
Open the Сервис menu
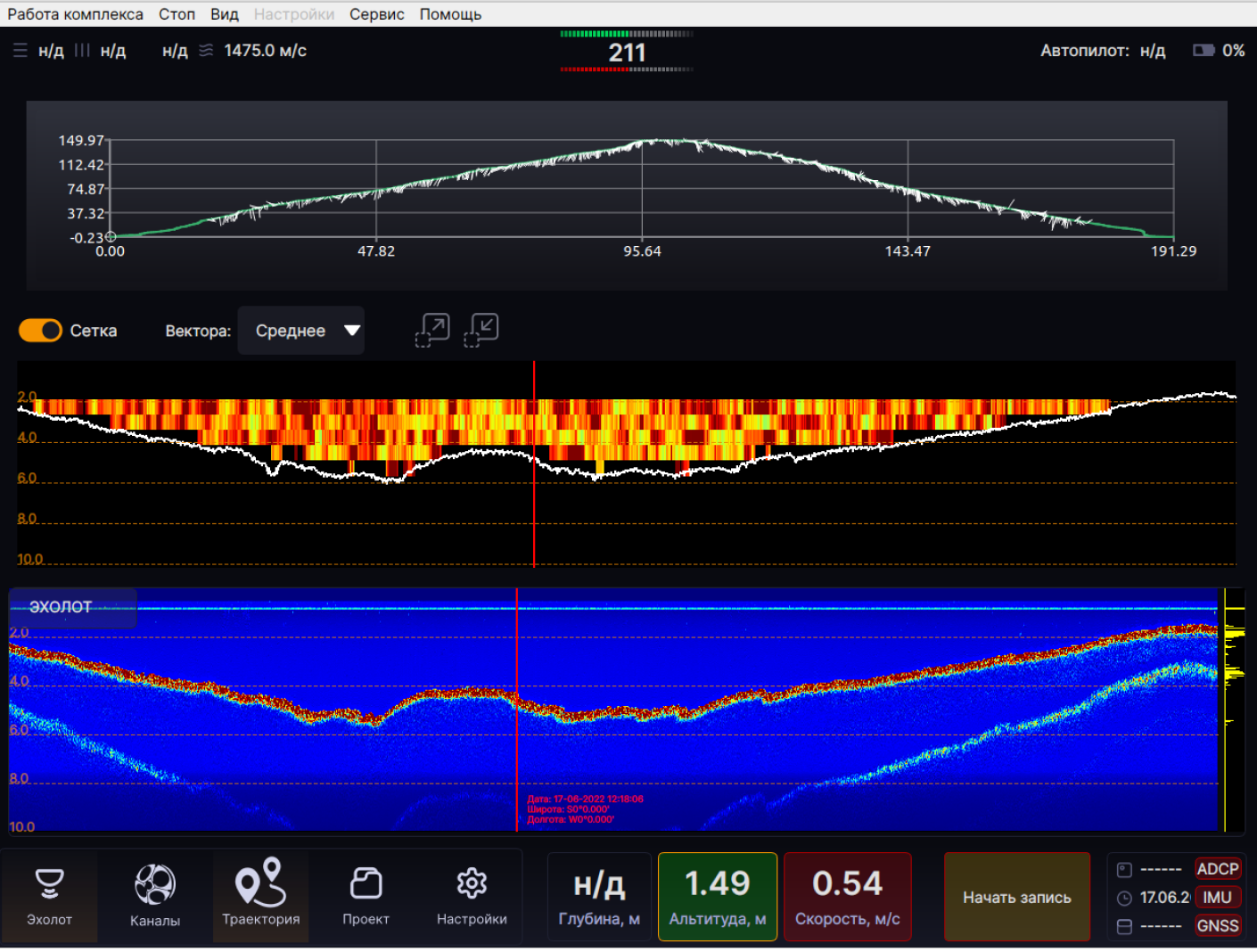click(x=376, y=14)
